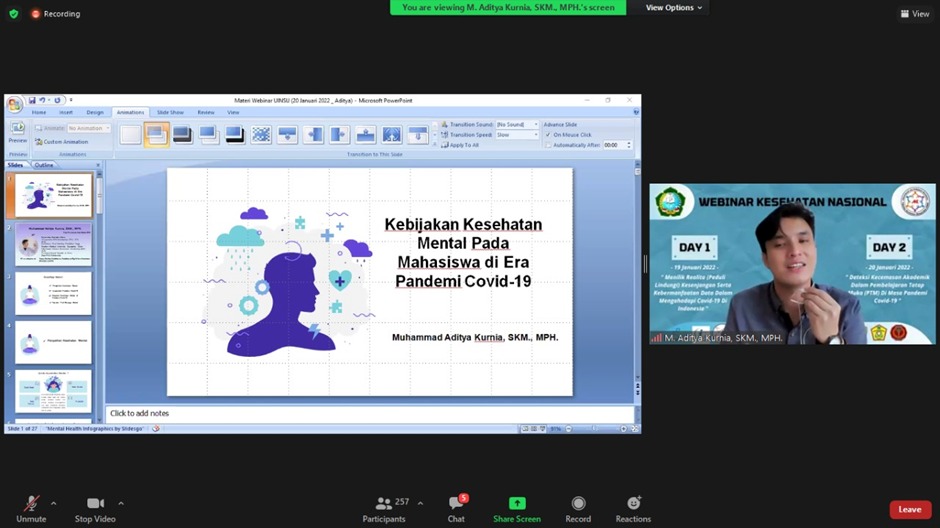The width and height of the screenshot is (940, 528).
Task: Preview the slide animation
Action: [17, 132]
